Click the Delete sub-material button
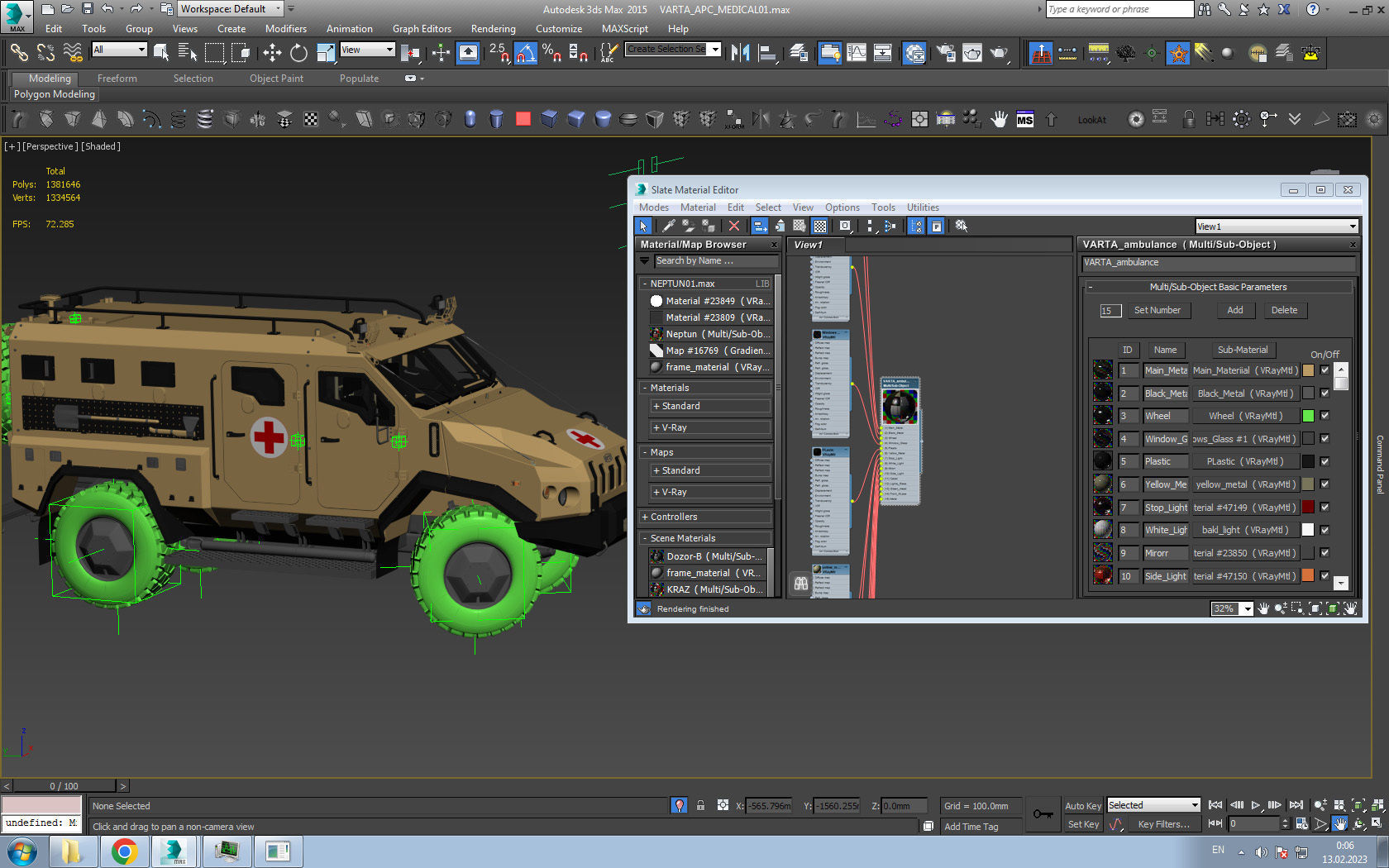1389x868 pixels. (x=1285, y=310)
